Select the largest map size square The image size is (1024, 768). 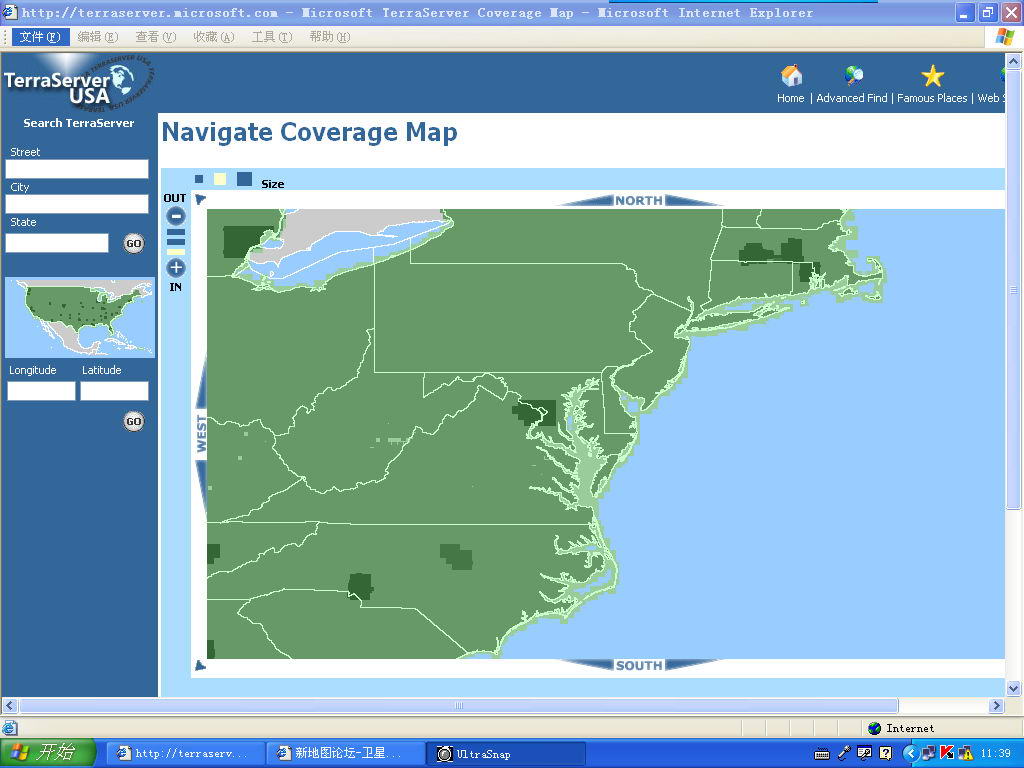coord(244,180)
